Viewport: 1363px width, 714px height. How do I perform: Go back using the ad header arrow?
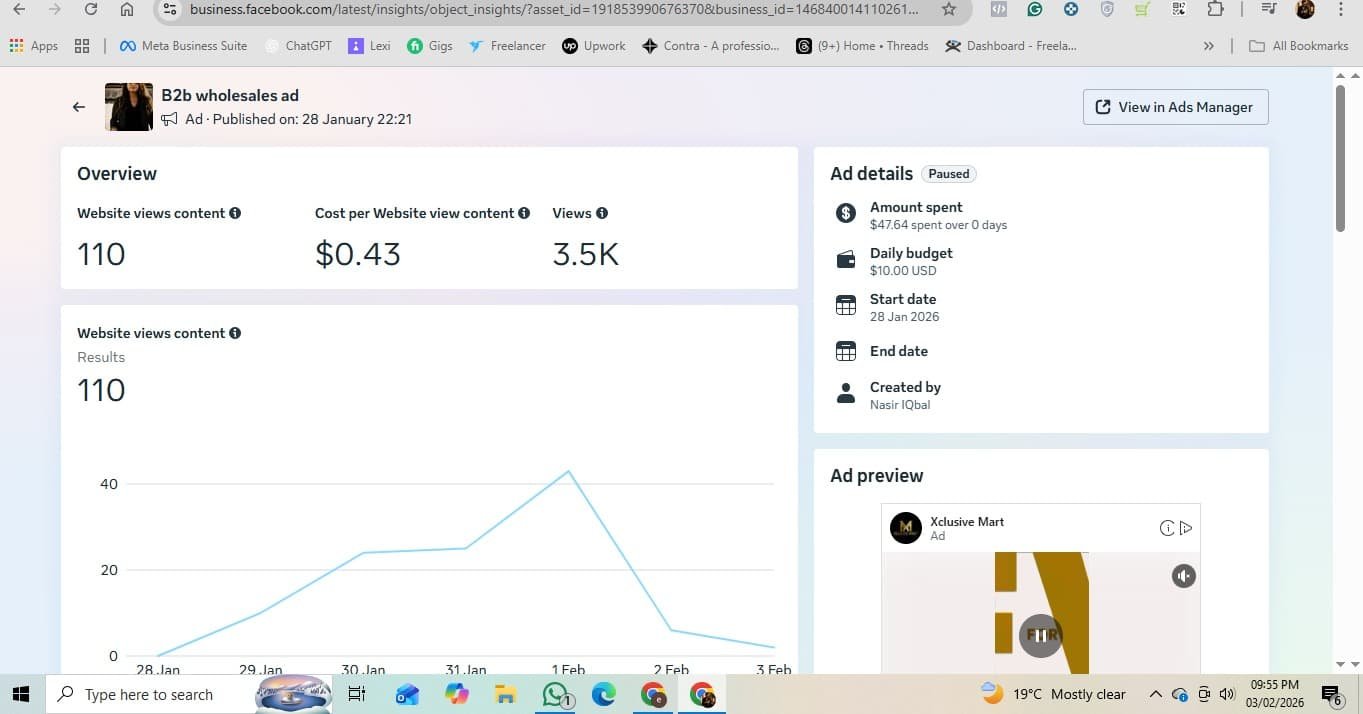click(79, 107)
